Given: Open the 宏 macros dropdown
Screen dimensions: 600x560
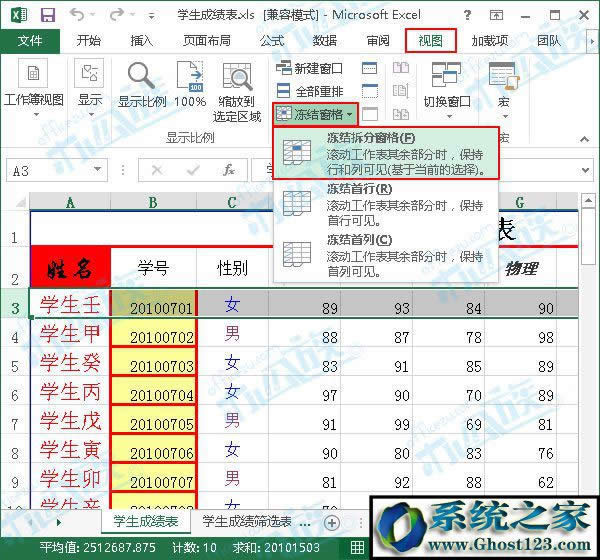Looking at the screenshot, I should coord(504,89).
